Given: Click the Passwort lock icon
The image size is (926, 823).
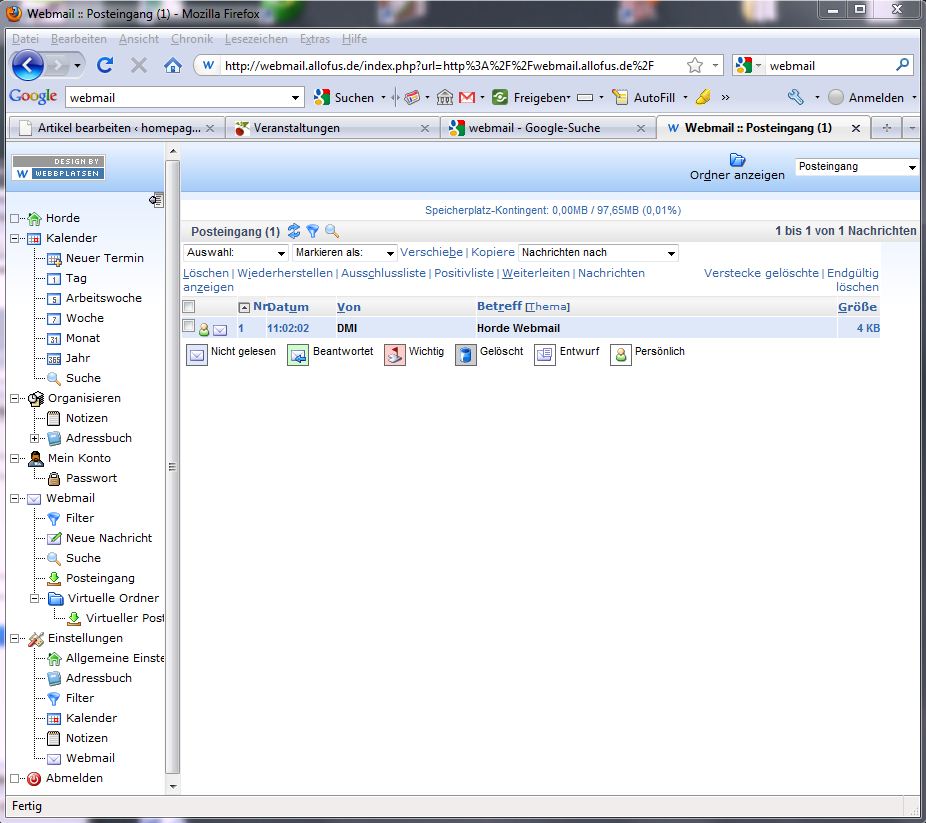Looking at the screenshot, I should [x=54, y=478].
